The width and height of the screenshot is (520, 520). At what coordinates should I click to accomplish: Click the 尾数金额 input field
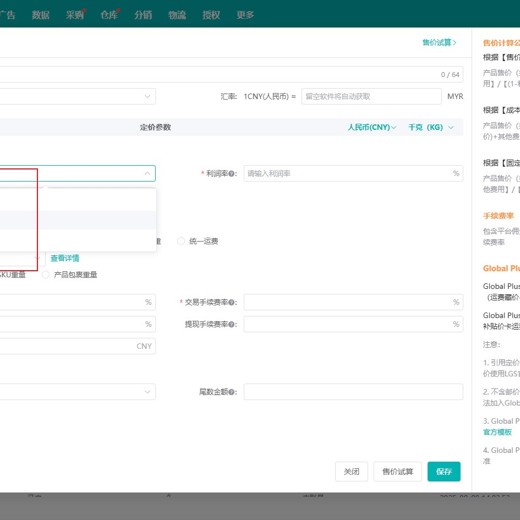point(353,392)
